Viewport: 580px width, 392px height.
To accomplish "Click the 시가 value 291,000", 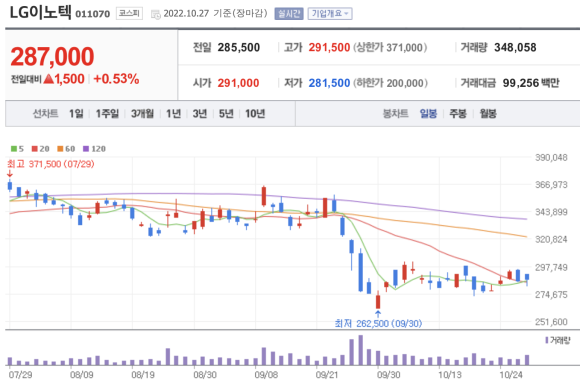I will 238,83.
